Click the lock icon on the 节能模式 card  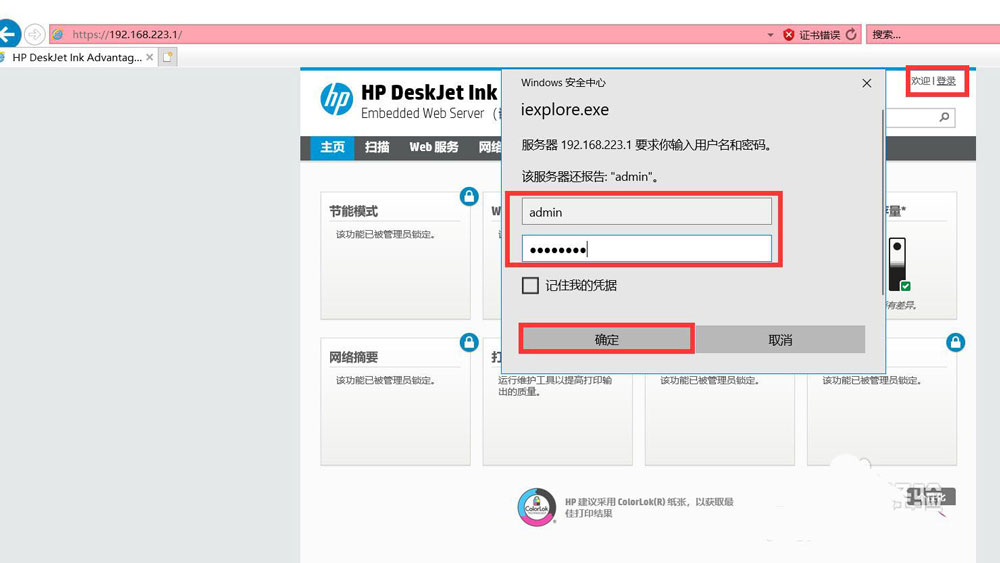pyautogui.click(x=469, y=196)
